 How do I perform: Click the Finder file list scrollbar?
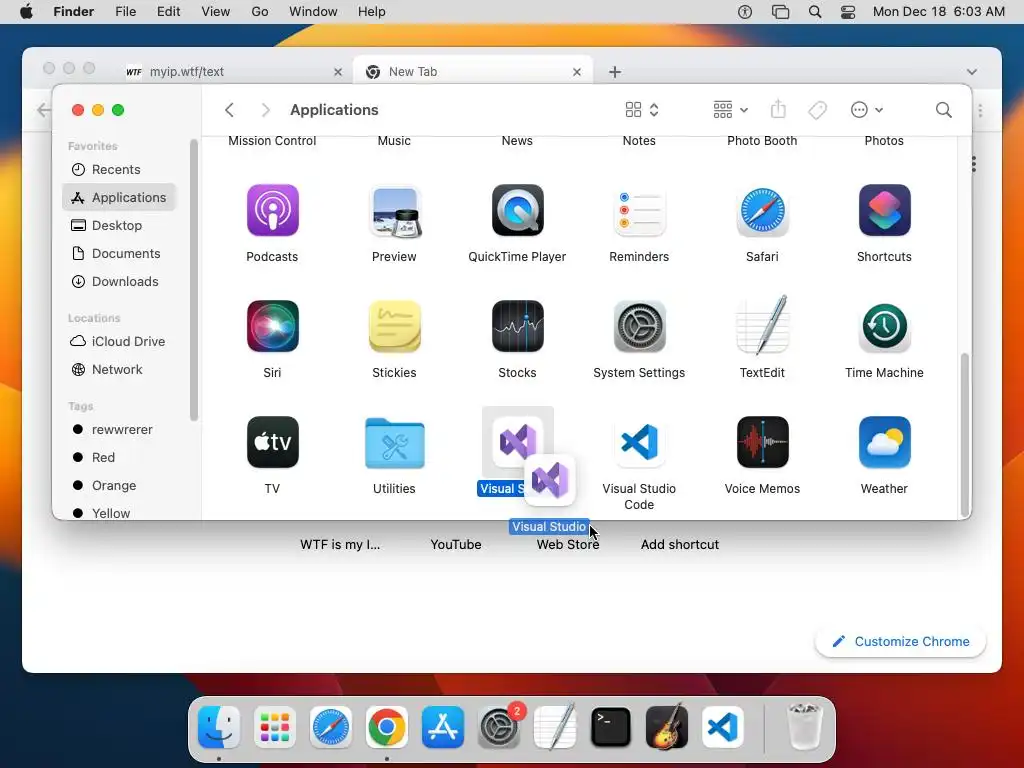(965, 434)
